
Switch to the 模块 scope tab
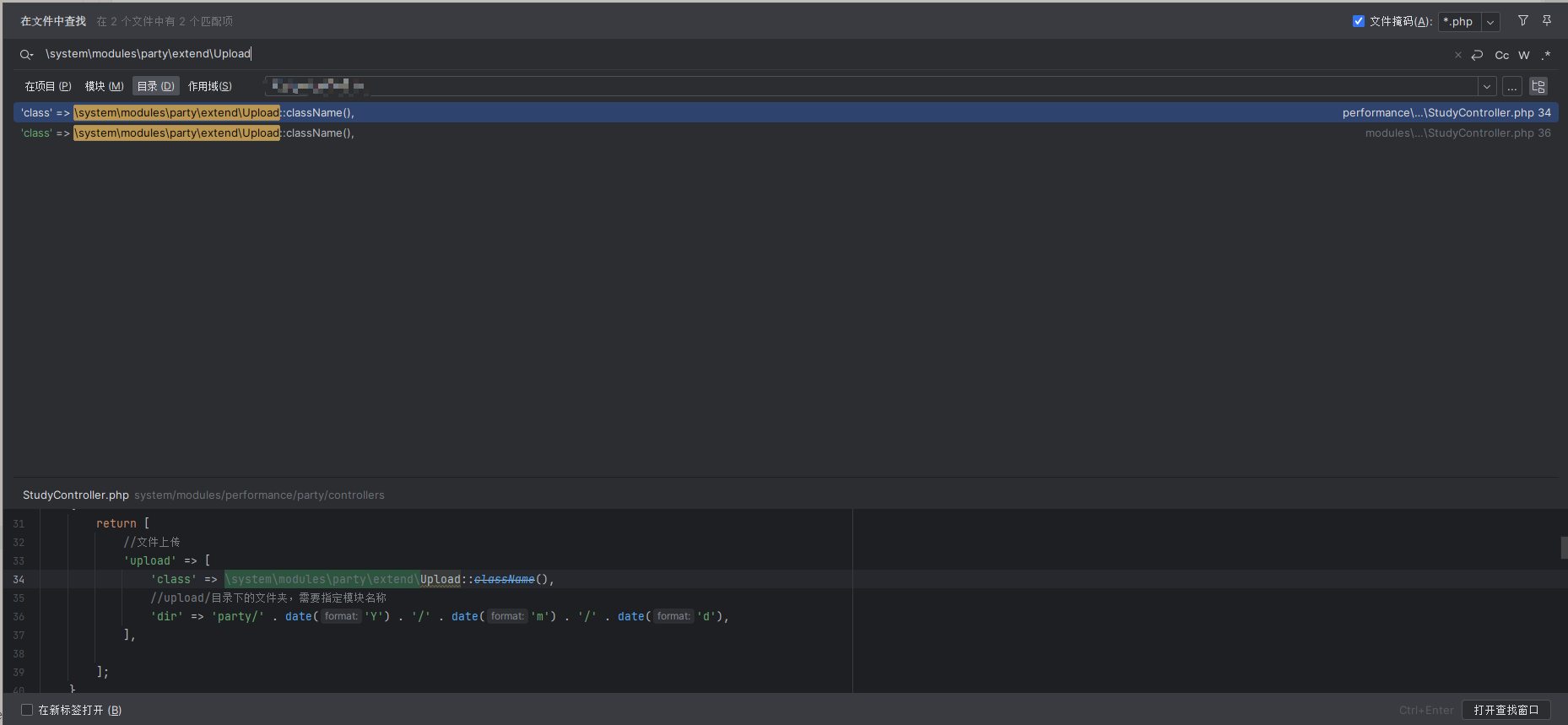(104, 86)
